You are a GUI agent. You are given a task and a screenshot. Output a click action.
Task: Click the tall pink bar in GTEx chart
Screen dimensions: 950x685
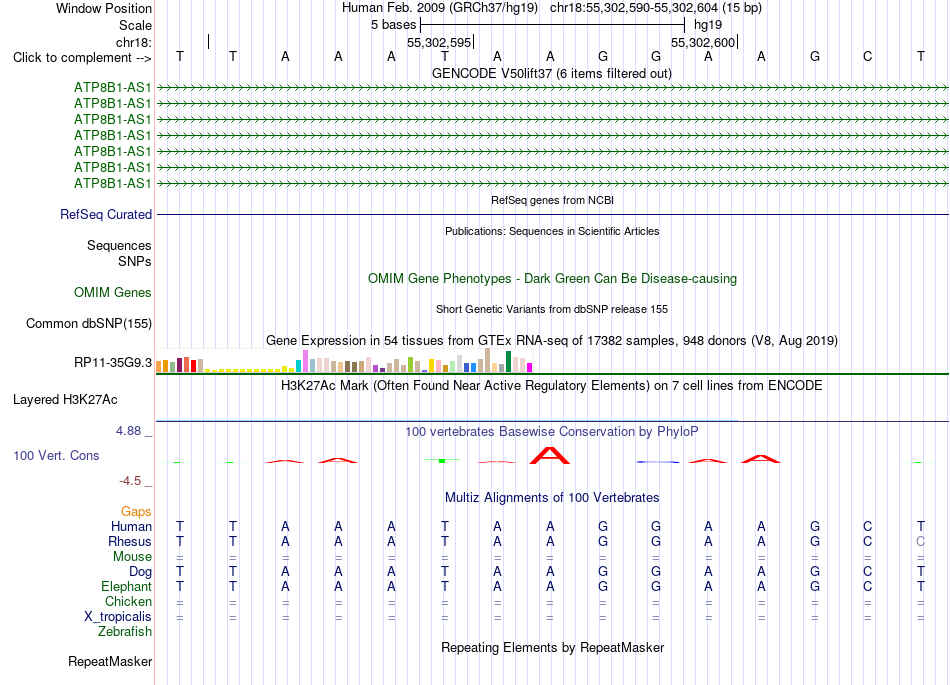click(x=305, y=361)
